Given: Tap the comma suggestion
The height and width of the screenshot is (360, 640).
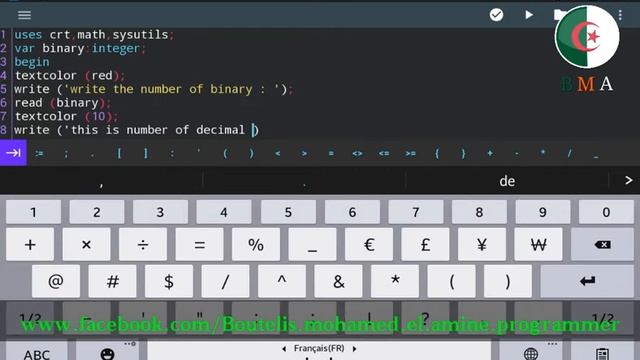Looking at the screenshot, I should tap(101, 181).
